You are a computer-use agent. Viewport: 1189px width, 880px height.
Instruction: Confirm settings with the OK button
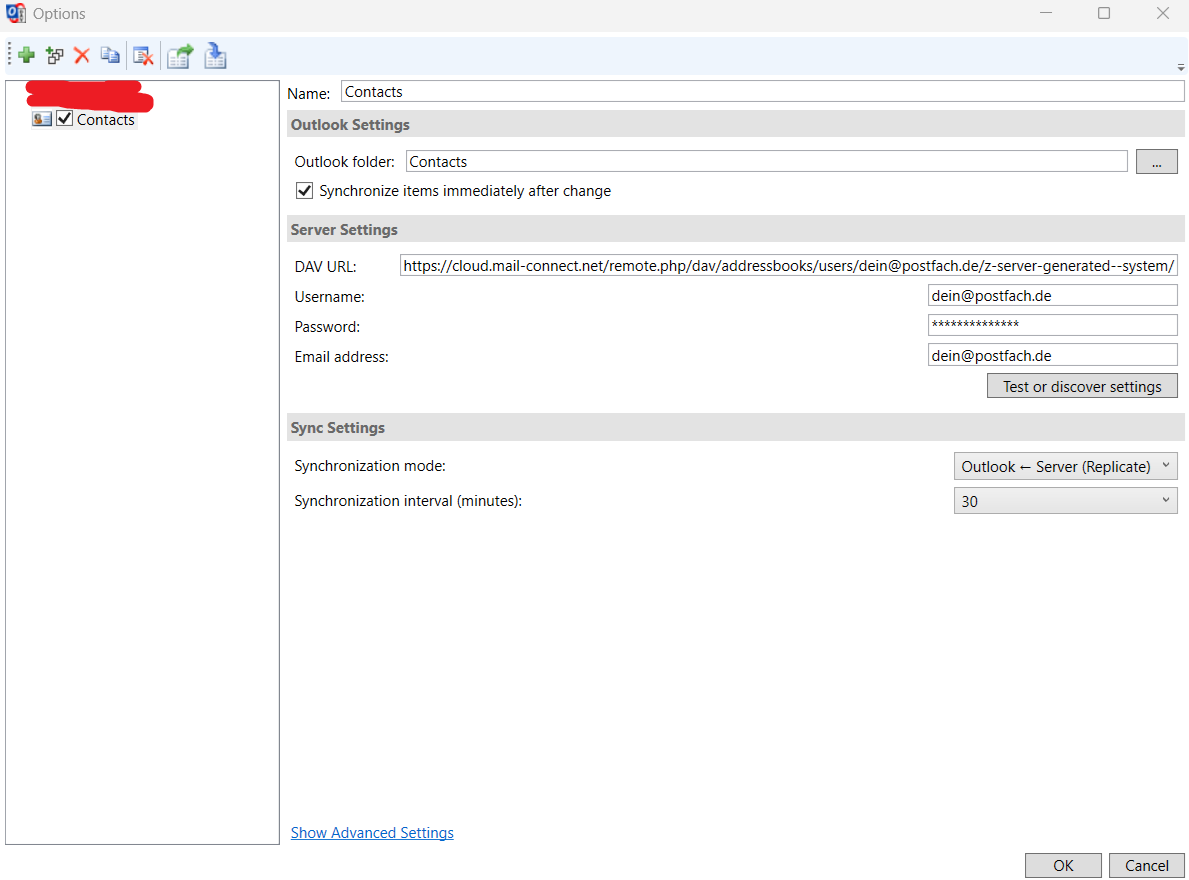(1063, 866)
